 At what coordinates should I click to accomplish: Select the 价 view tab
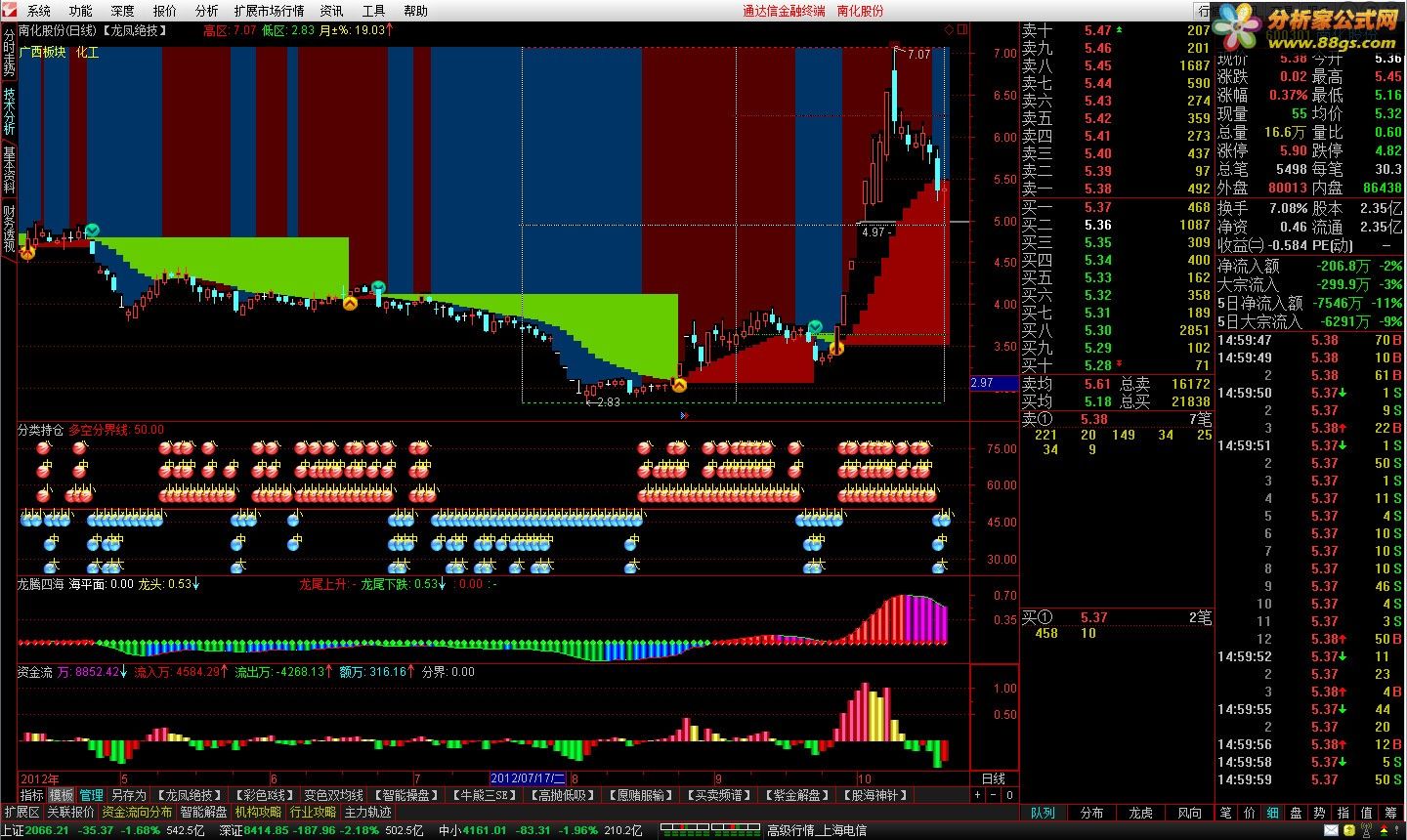(x=1249, y=813)
